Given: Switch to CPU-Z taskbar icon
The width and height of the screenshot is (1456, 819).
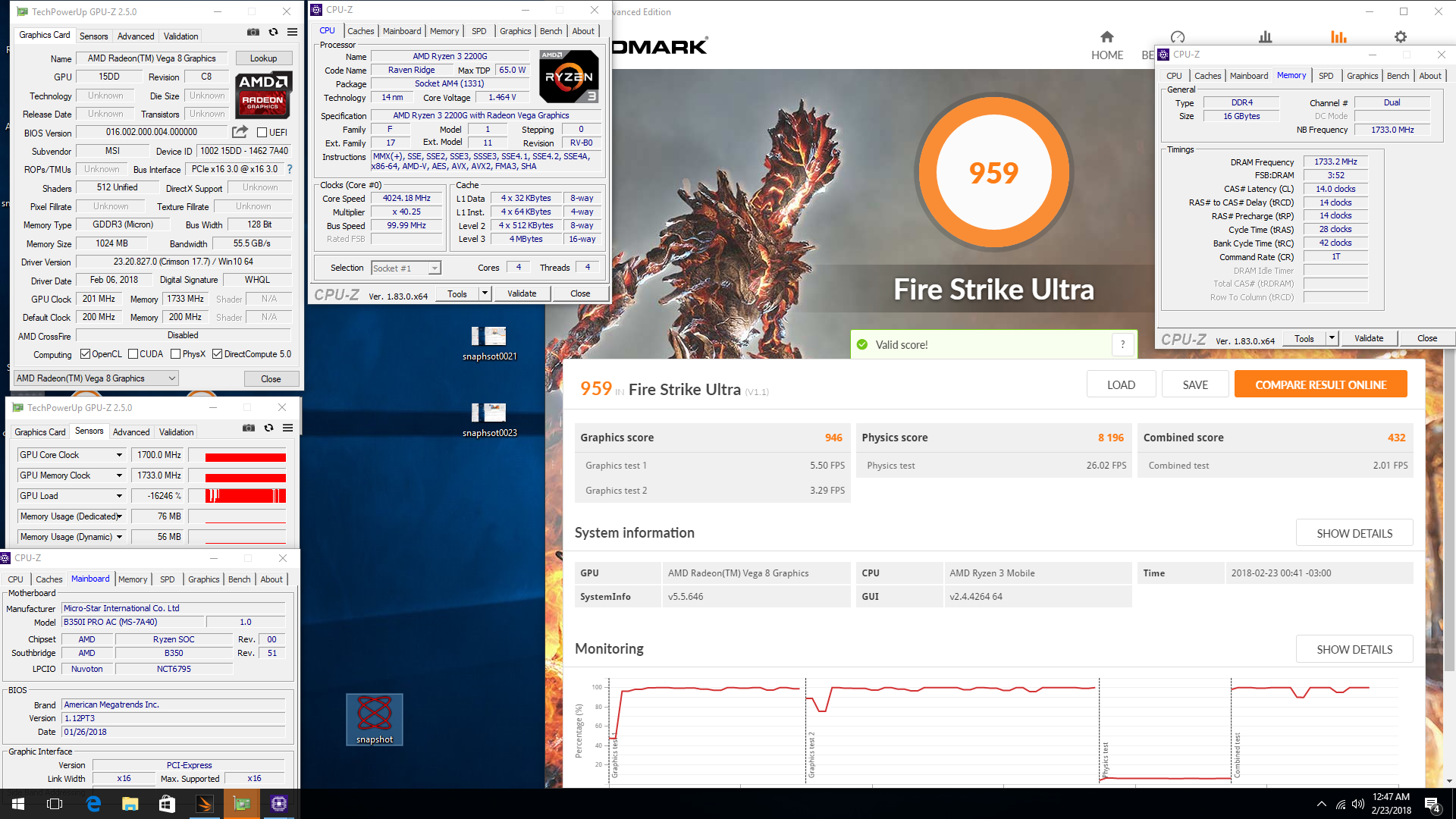Looking at the screenshot, I should 278,804.
